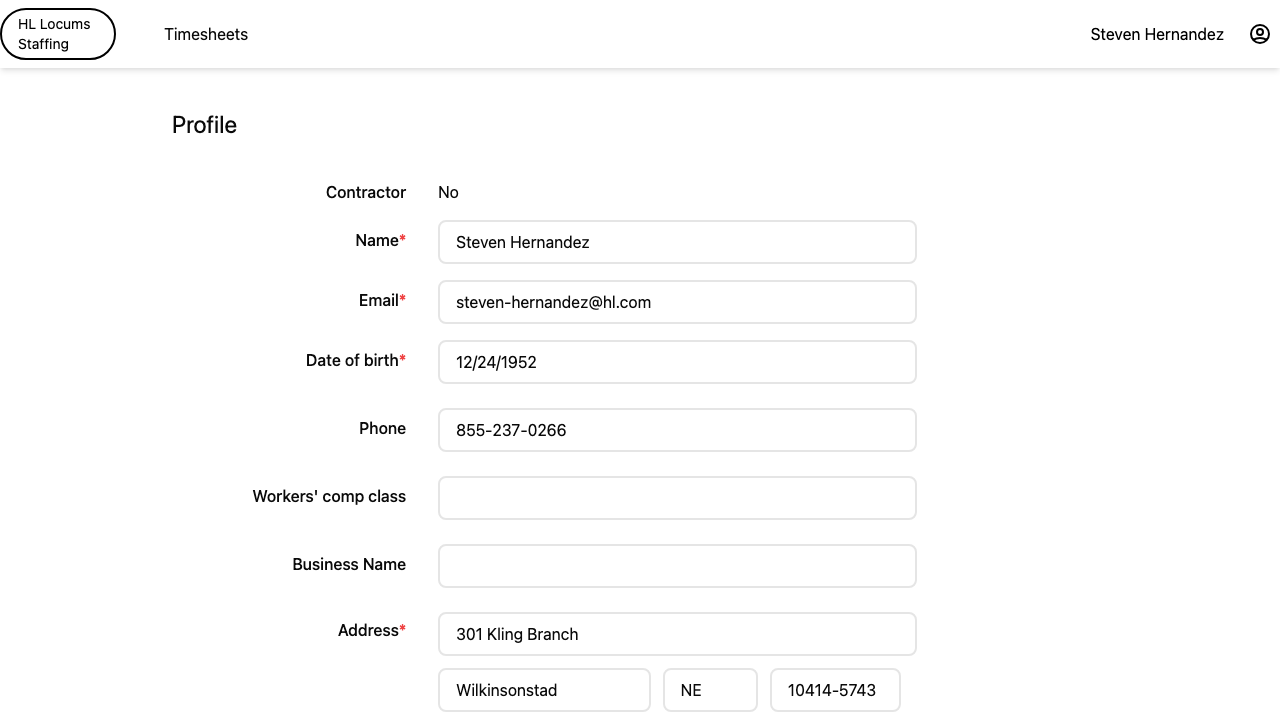The image size is (1280, 720).
Task: Click the Steven Hernandez username in header
Action: click(1157, 34)
